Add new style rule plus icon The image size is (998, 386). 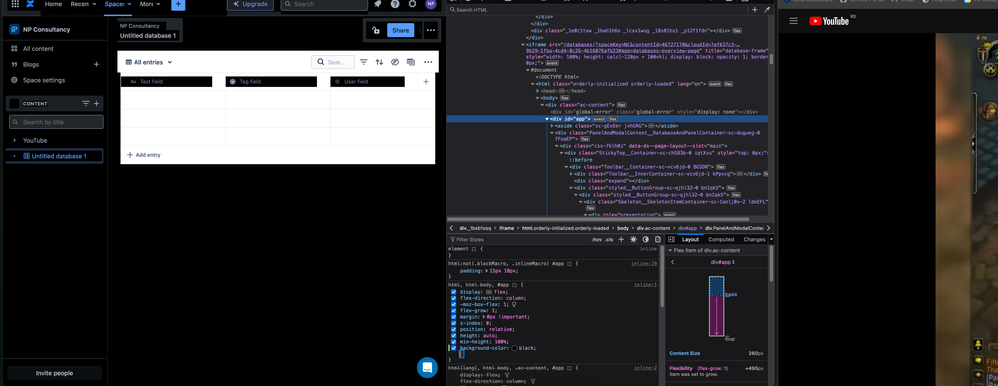(621, 239)
